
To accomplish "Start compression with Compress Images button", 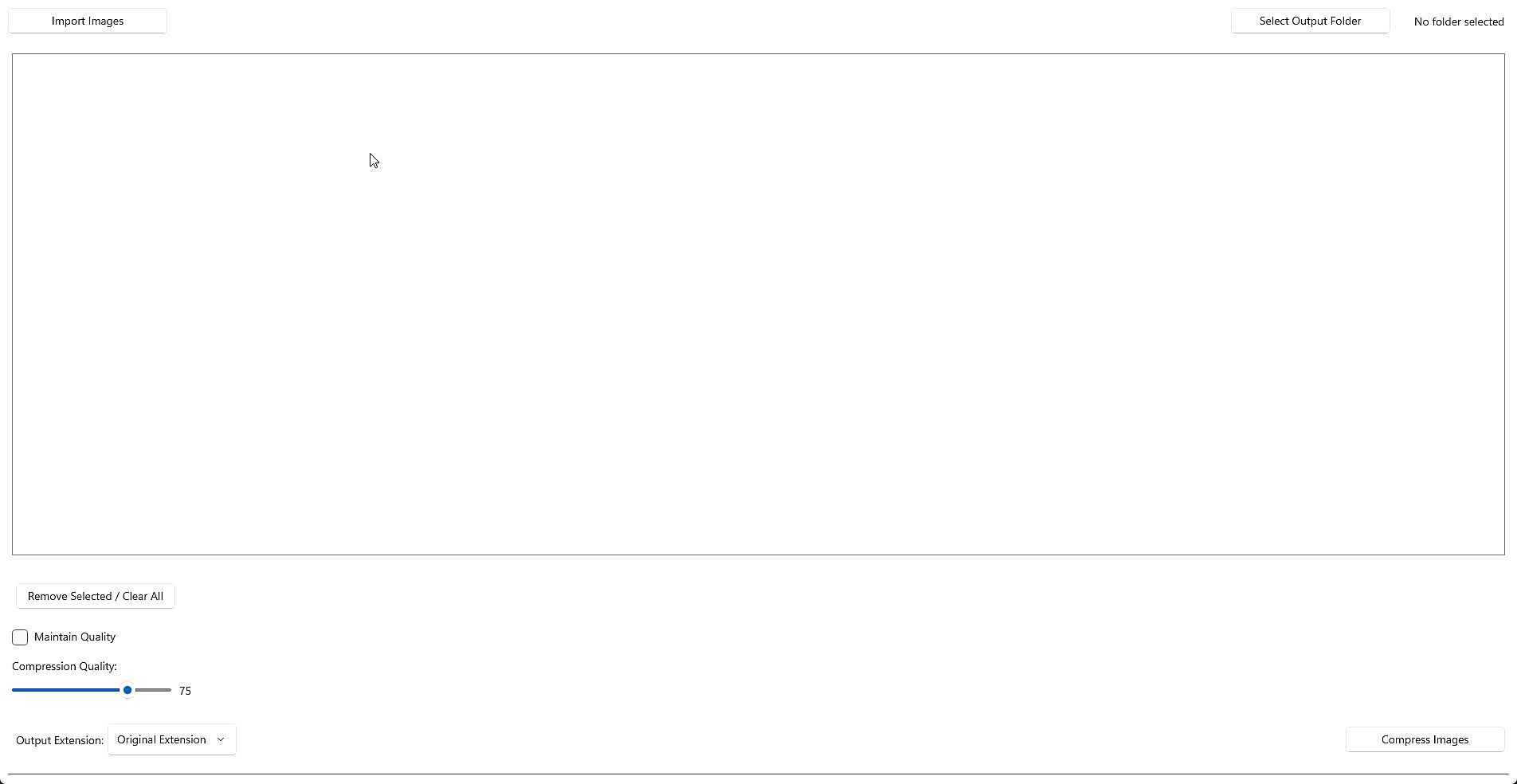I will pos(1425,739).
